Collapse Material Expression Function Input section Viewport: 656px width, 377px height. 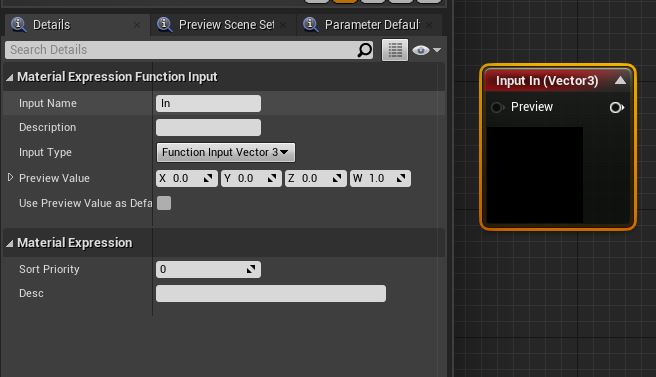(x=10, y=77)
